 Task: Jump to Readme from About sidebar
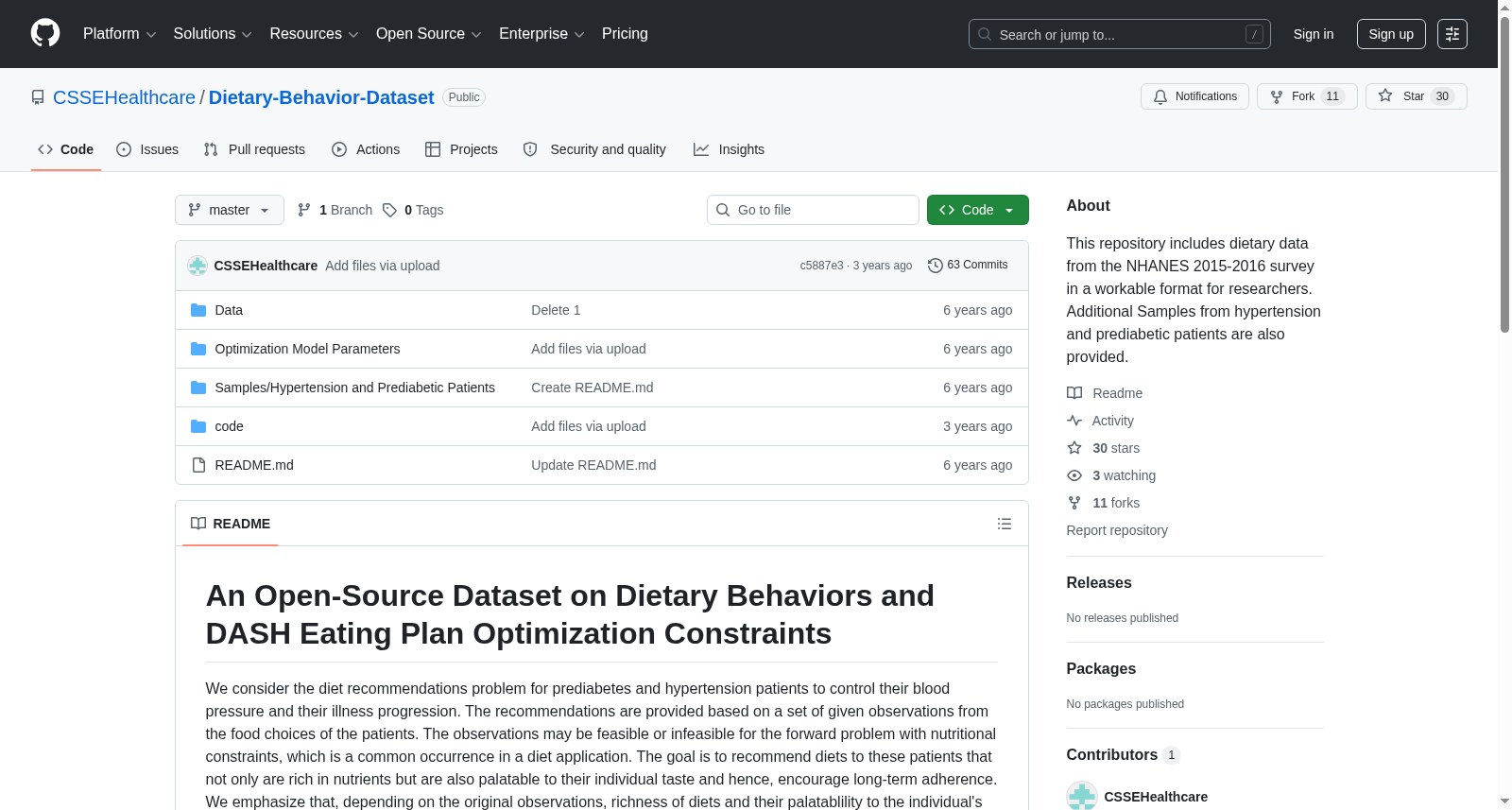click(1105, 393)
